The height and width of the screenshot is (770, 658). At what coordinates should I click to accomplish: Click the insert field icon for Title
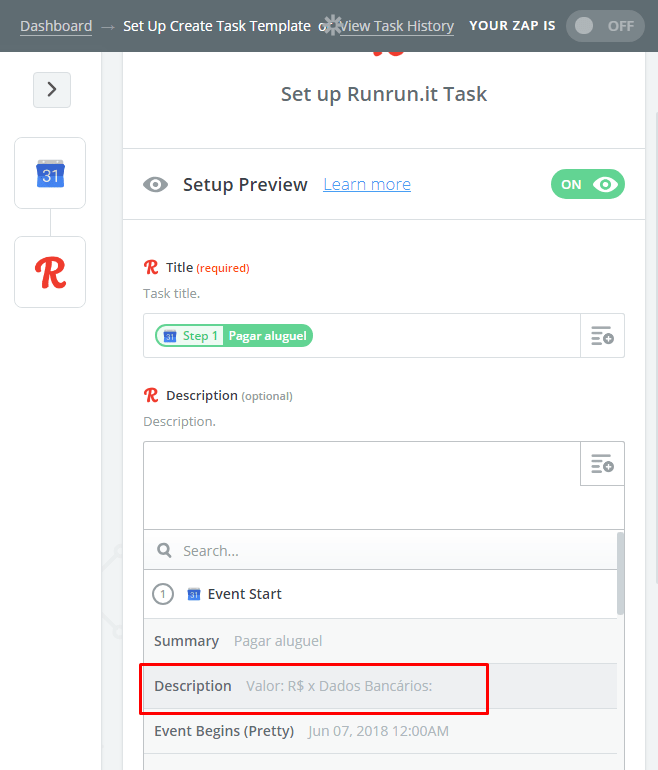tap(602, 336)
